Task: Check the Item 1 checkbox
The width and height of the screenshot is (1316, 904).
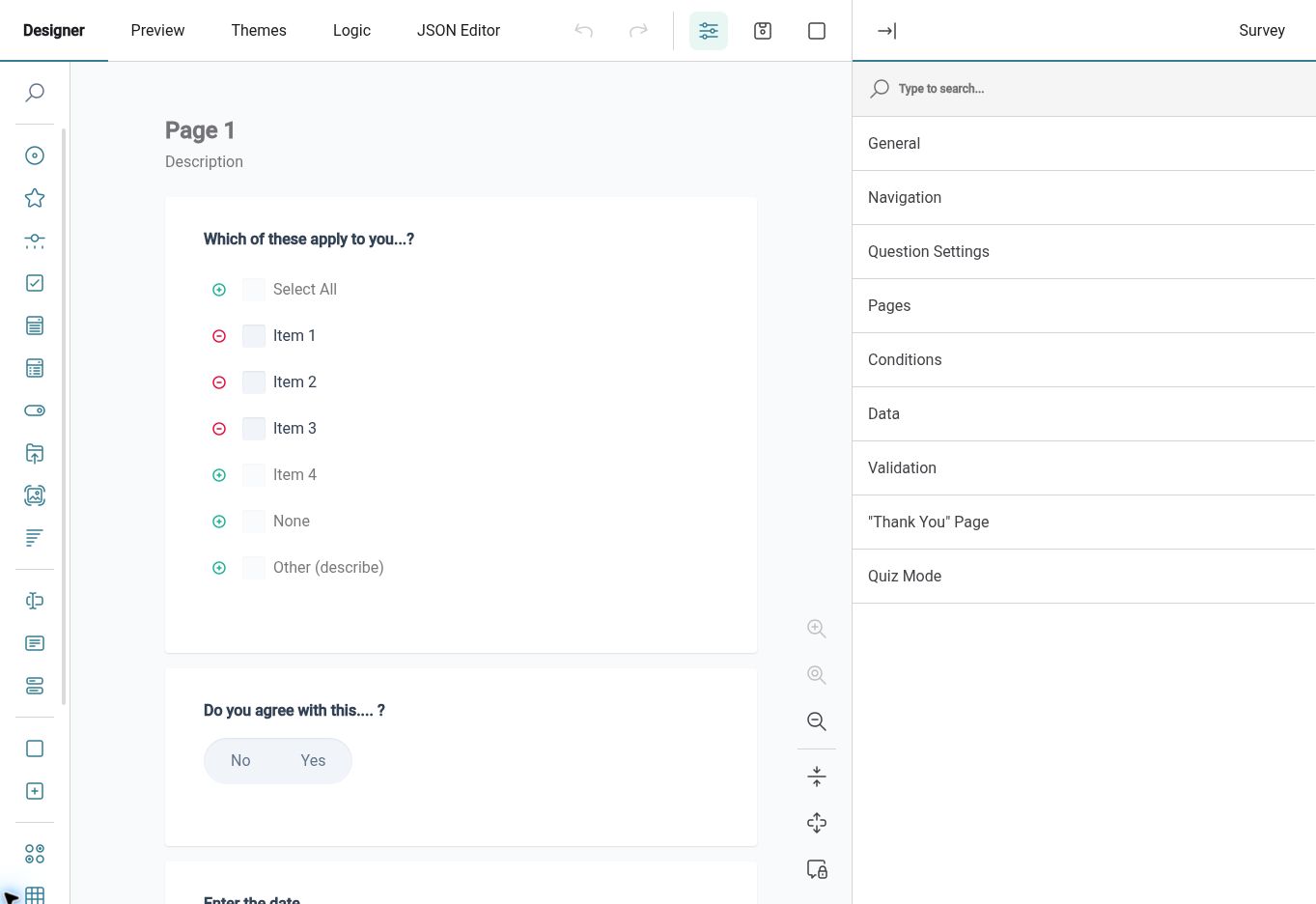Action: pos(254,336)
